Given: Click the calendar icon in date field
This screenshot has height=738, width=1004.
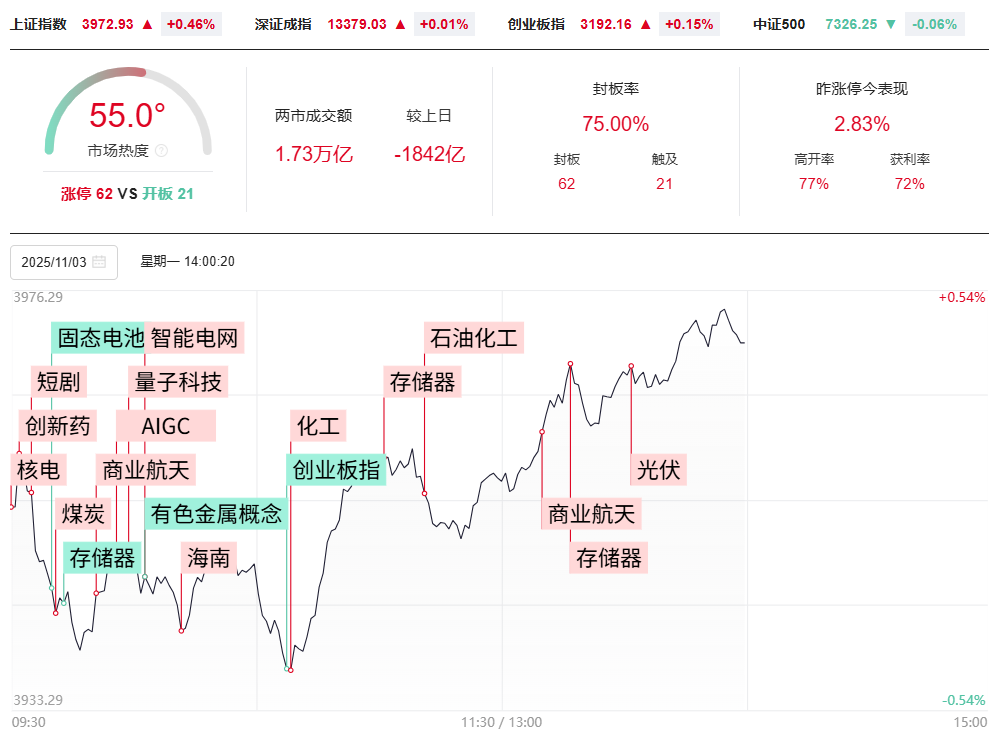Looking at the screenshot, I should [99, 262].
